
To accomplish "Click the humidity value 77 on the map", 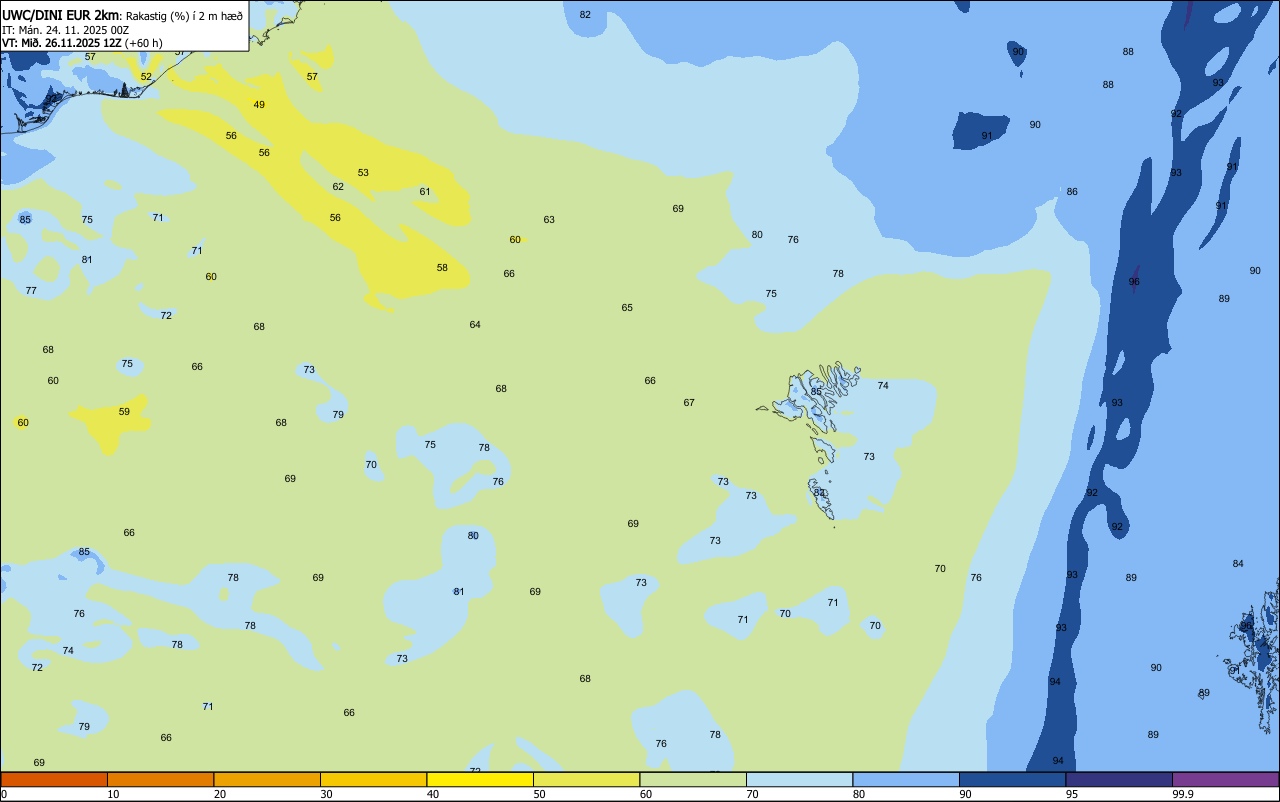I will tap(31, 291).
